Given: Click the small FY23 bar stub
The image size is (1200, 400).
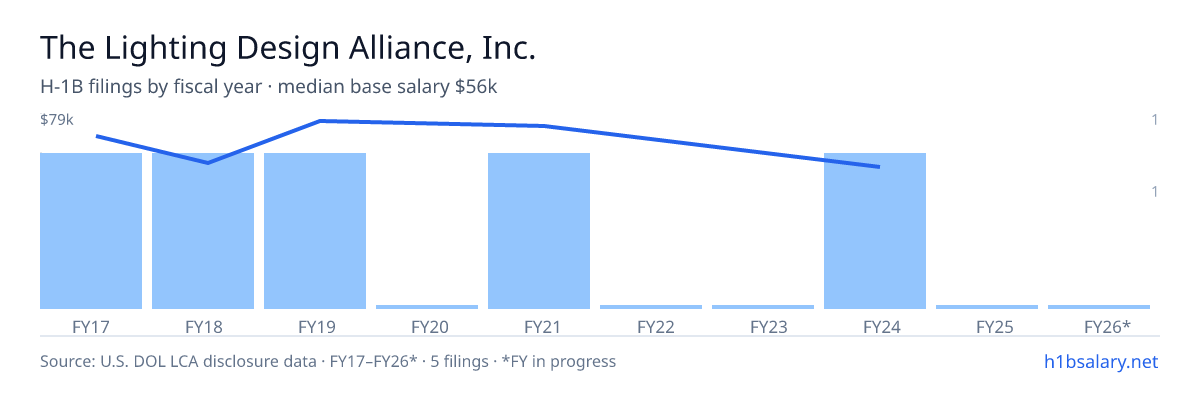Looking at the screenshot, I should pos(763,307).
